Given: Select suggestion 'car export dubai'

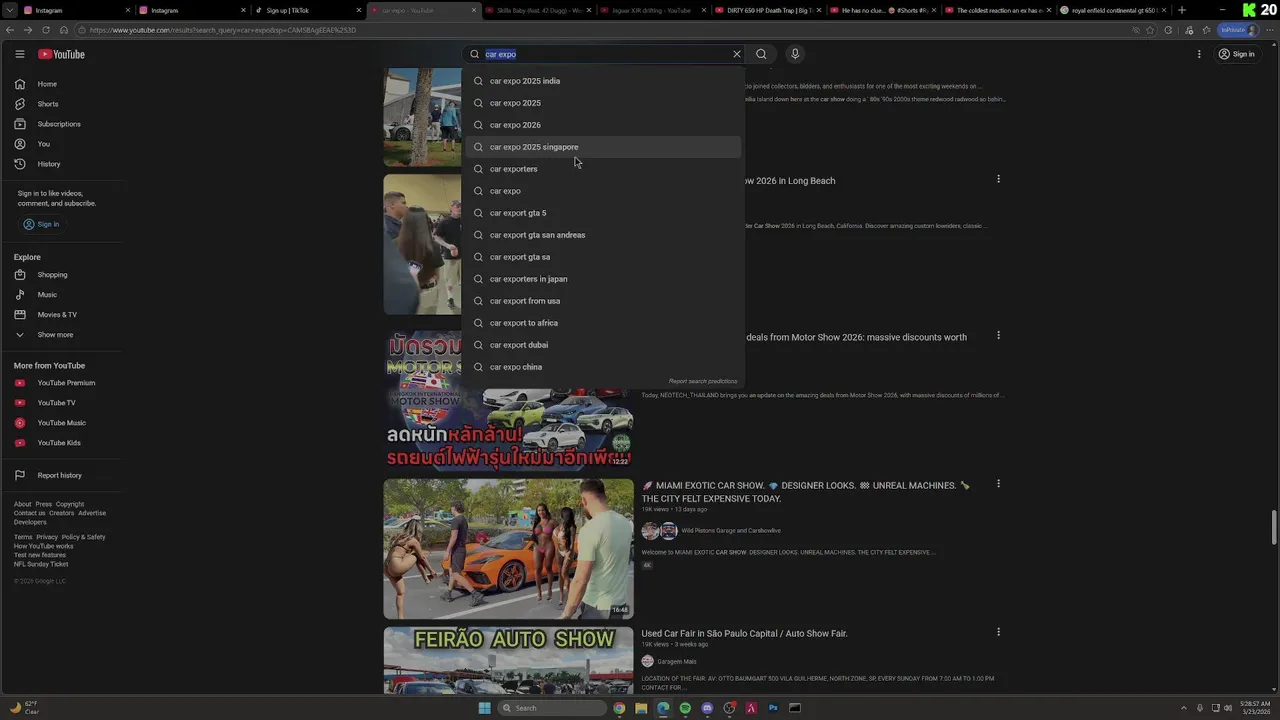Looking at the screenshot, I should tap(603, 345).
